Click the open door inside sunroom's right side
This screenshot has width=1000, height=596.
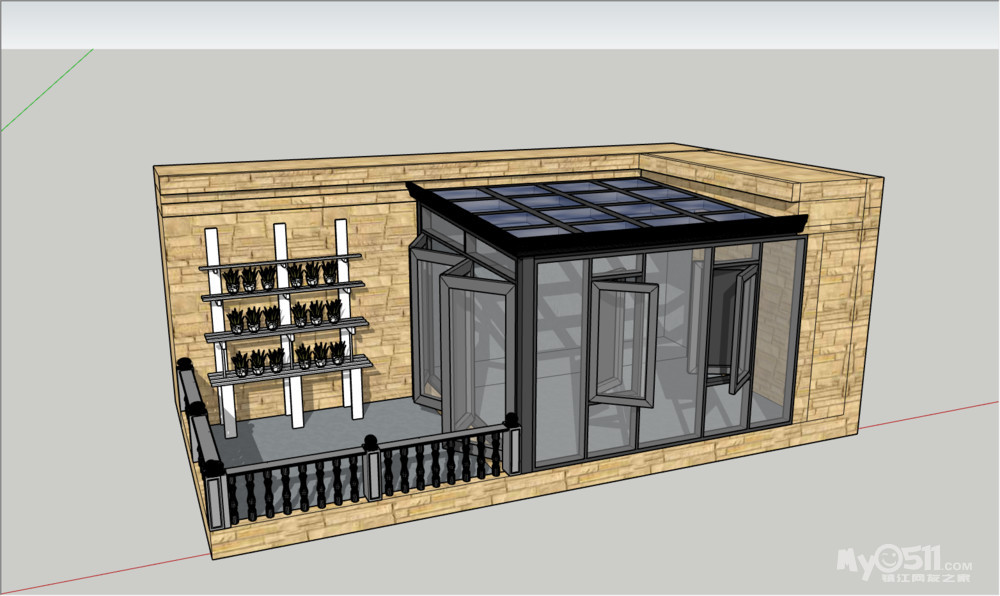click(x=741, y=328)
